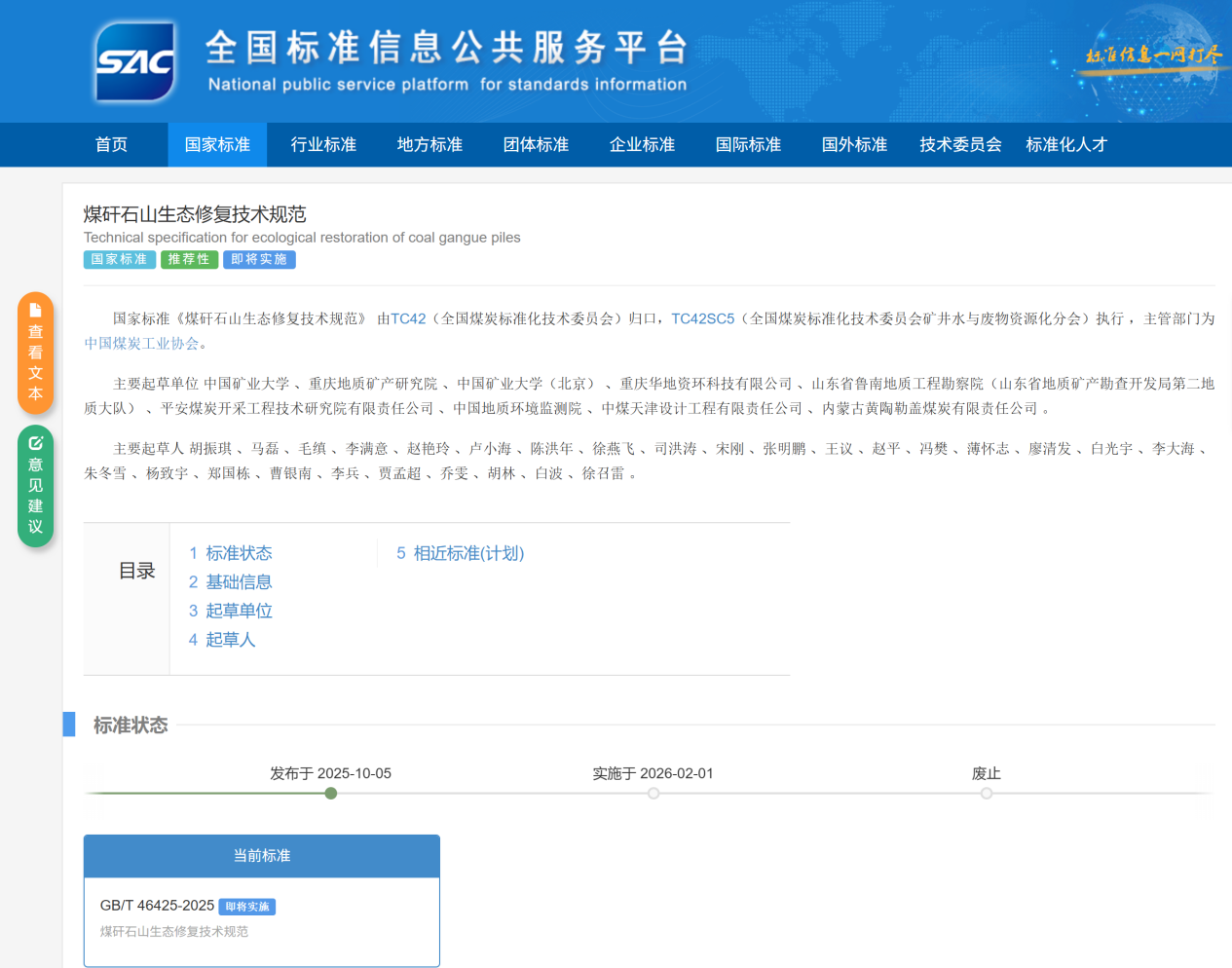The height and width of the screenshot is (968, 1232).
Task: Click the 废止 timeline marker
Action: click(987, 794)
